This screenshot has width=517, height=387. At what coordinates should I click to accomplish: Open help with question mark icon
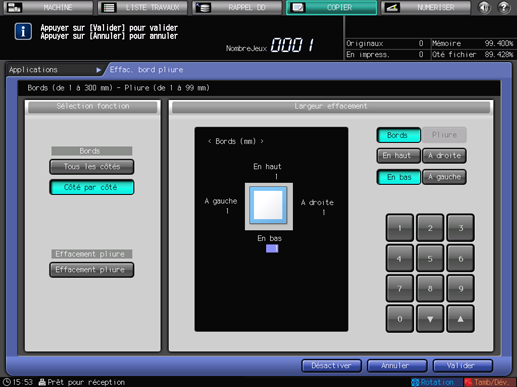coord(504,7)
